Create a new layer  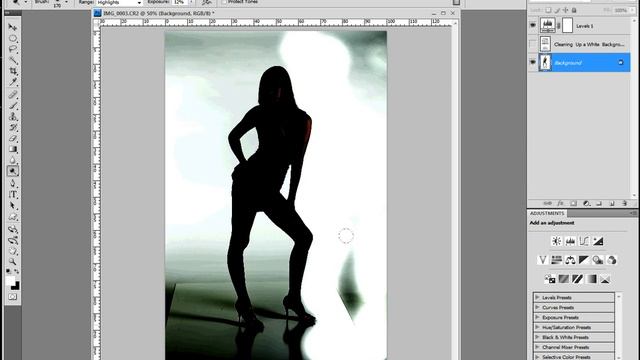tap(612, 203)
